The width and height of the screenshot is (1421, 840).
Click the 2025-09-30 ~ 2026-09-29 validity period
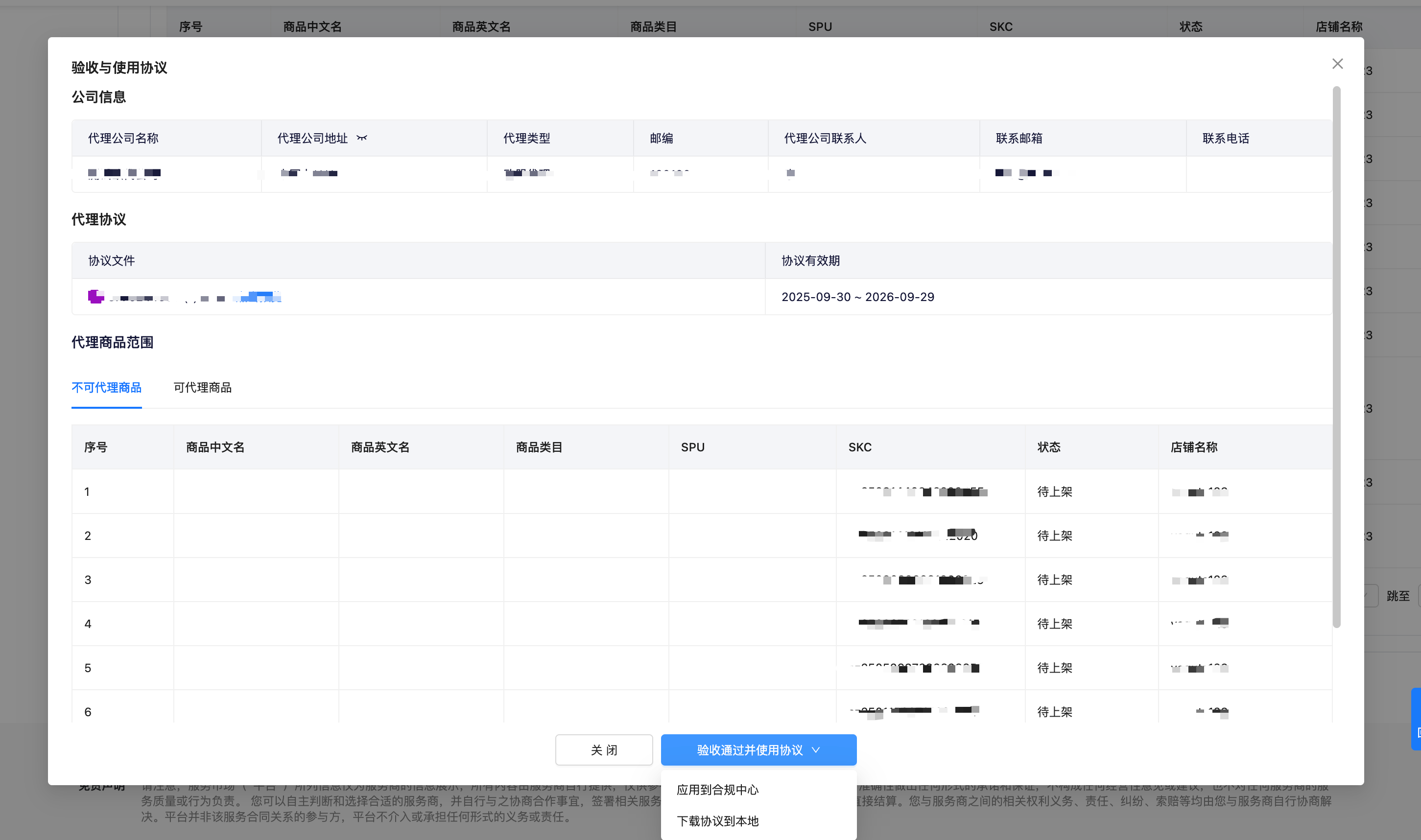tap(857, 297)
